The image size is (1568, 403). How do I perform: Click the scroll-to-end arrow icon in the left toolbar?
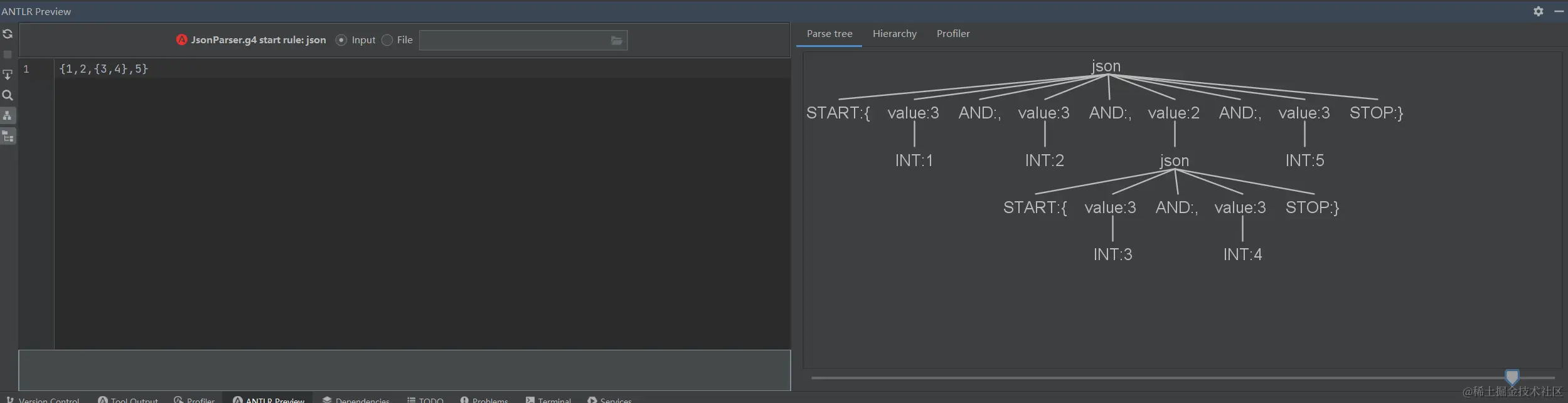click(8, 75)
